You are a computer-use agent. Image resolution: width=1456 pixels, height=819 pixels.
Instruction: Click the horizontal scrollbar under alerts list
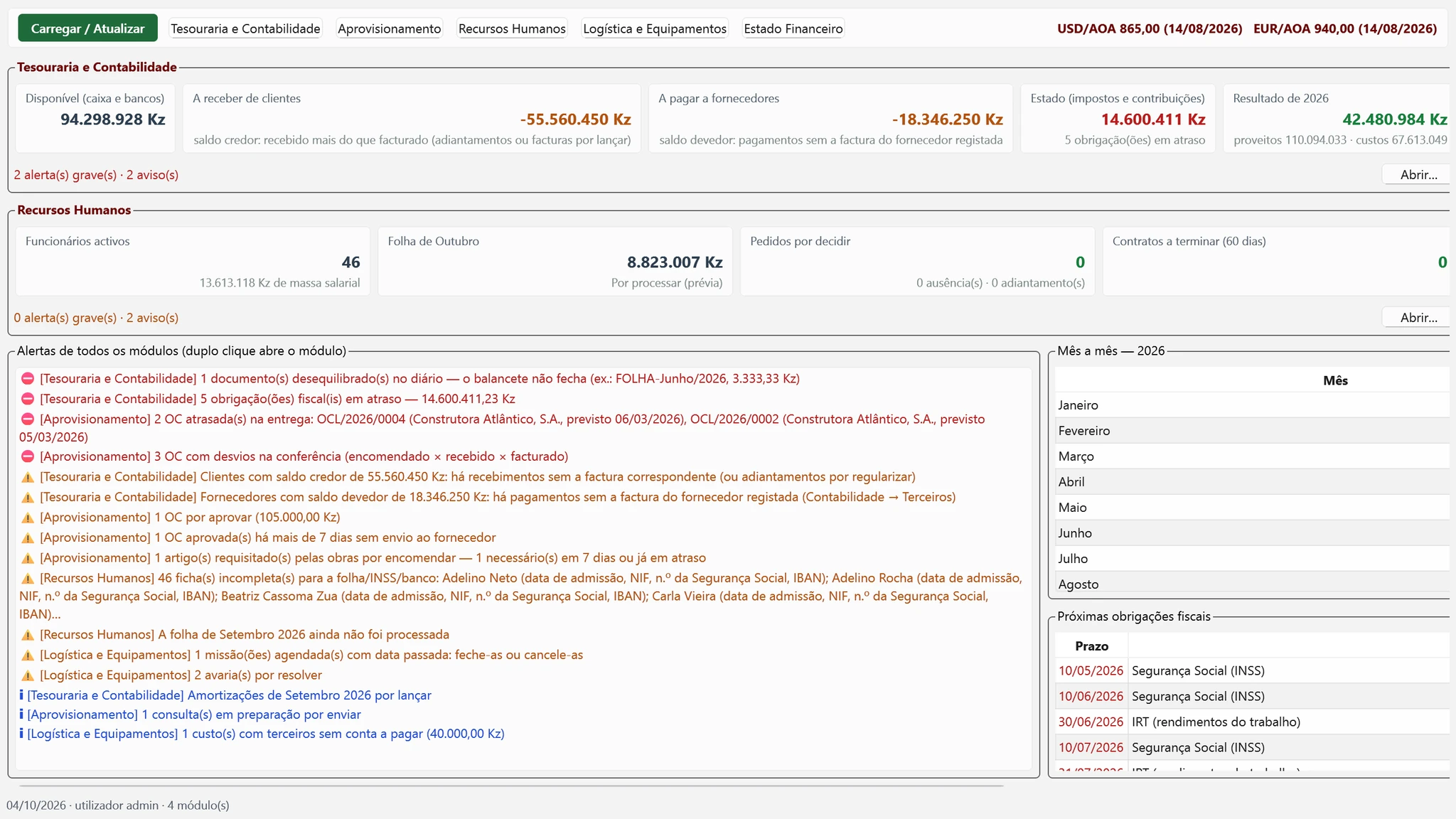point(512,786)
